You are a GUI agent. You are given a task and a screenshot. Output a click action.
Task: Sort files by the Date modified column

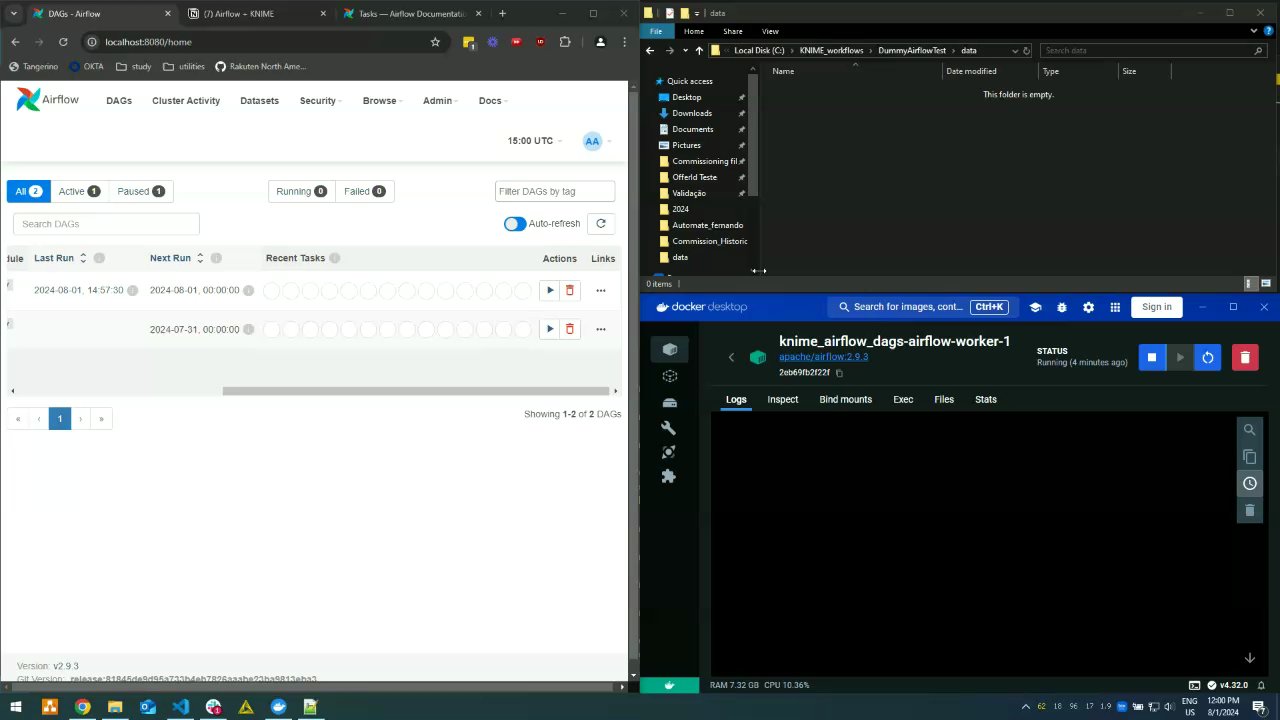pos(990,71)
